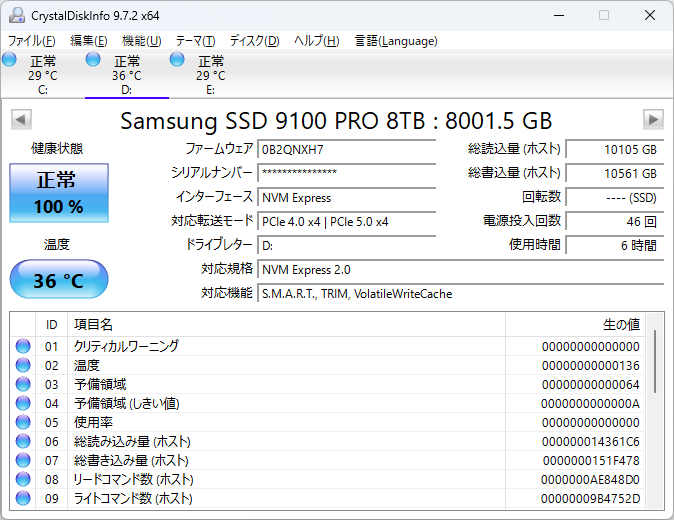
Task: Click power on hours value 6 時間
Action: [615, 246]
